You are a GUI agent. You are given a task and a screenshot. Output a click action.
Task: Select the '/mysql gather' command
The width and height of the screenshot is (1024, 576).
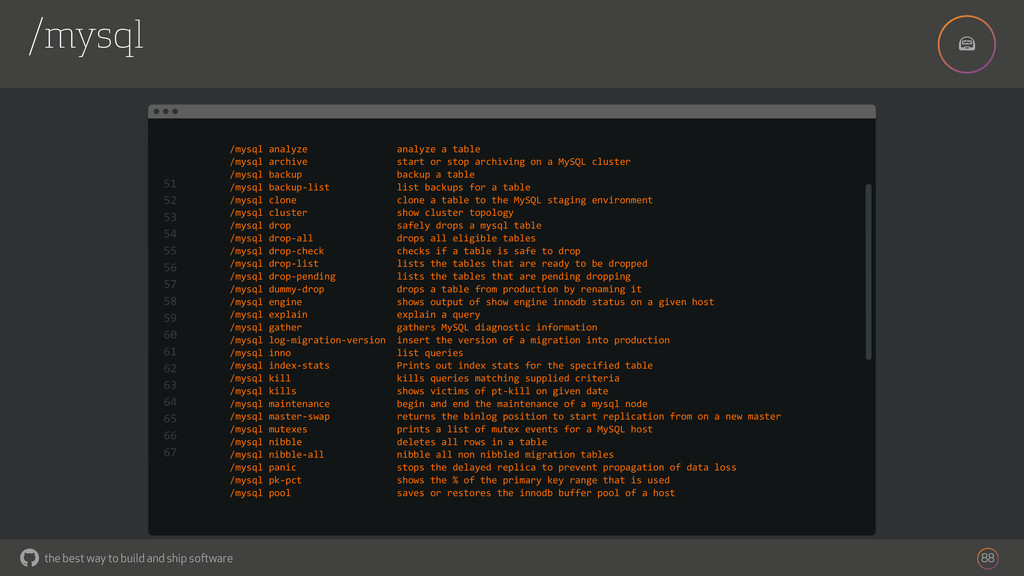266,327
